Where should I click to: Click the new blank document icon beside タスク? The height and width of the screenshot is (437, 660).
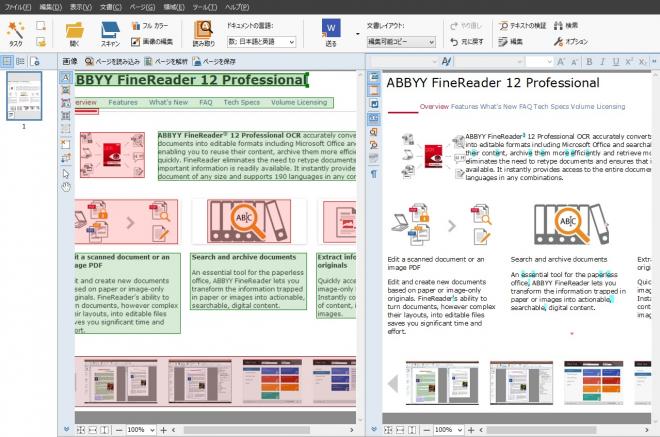coord(41,26)
